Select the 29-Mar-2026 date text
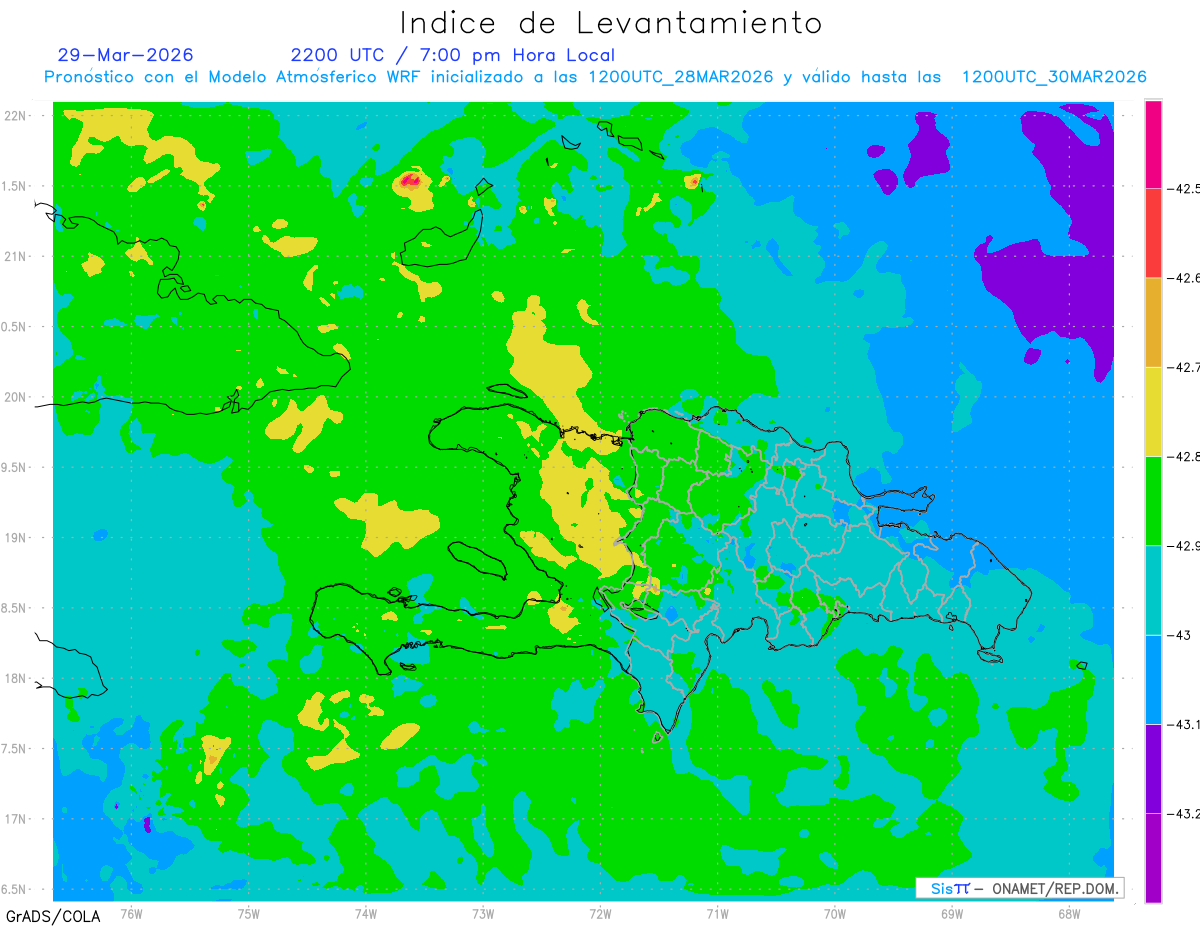 tap(126, 55)
